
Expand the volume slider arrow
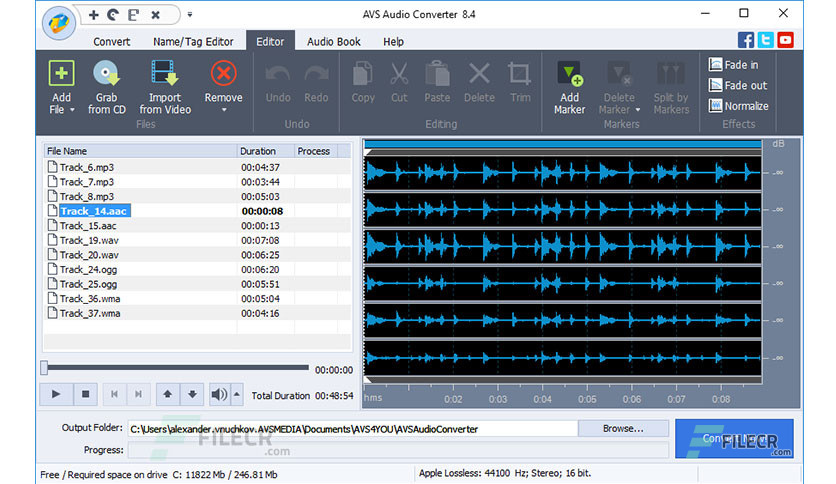(237, 394)
